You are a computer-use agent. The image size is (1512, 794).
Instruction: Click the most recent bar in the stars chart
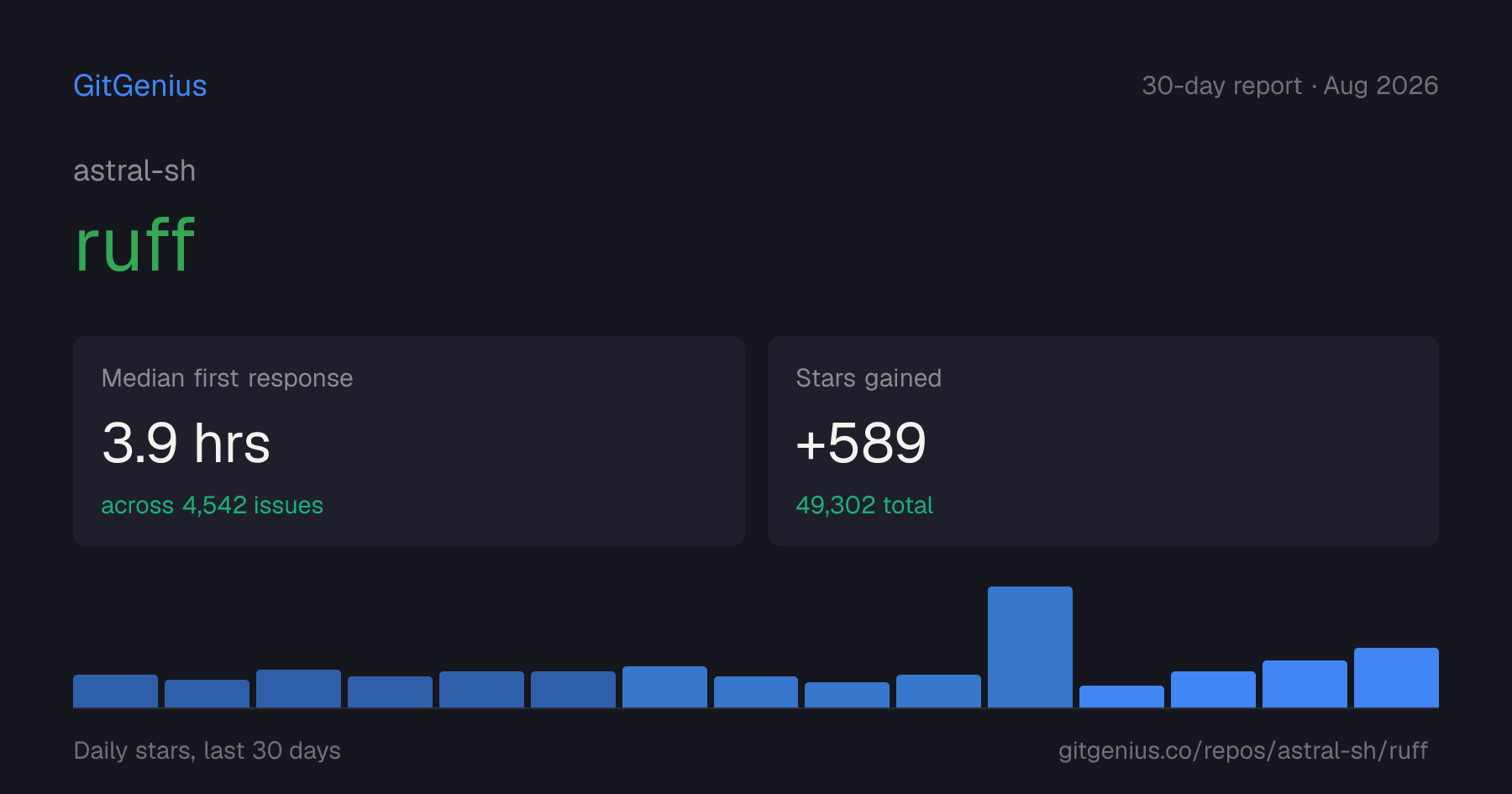pyautogui.click(x=1396, y=677)
